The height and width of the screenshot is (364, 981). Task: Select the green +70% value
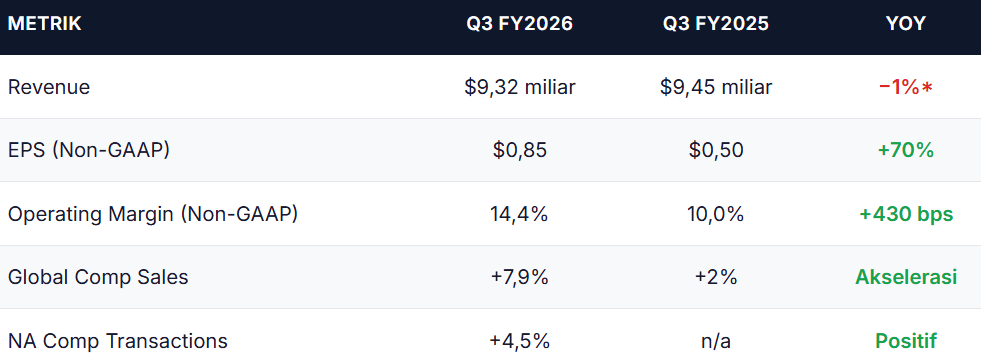[x=905, y=150]
